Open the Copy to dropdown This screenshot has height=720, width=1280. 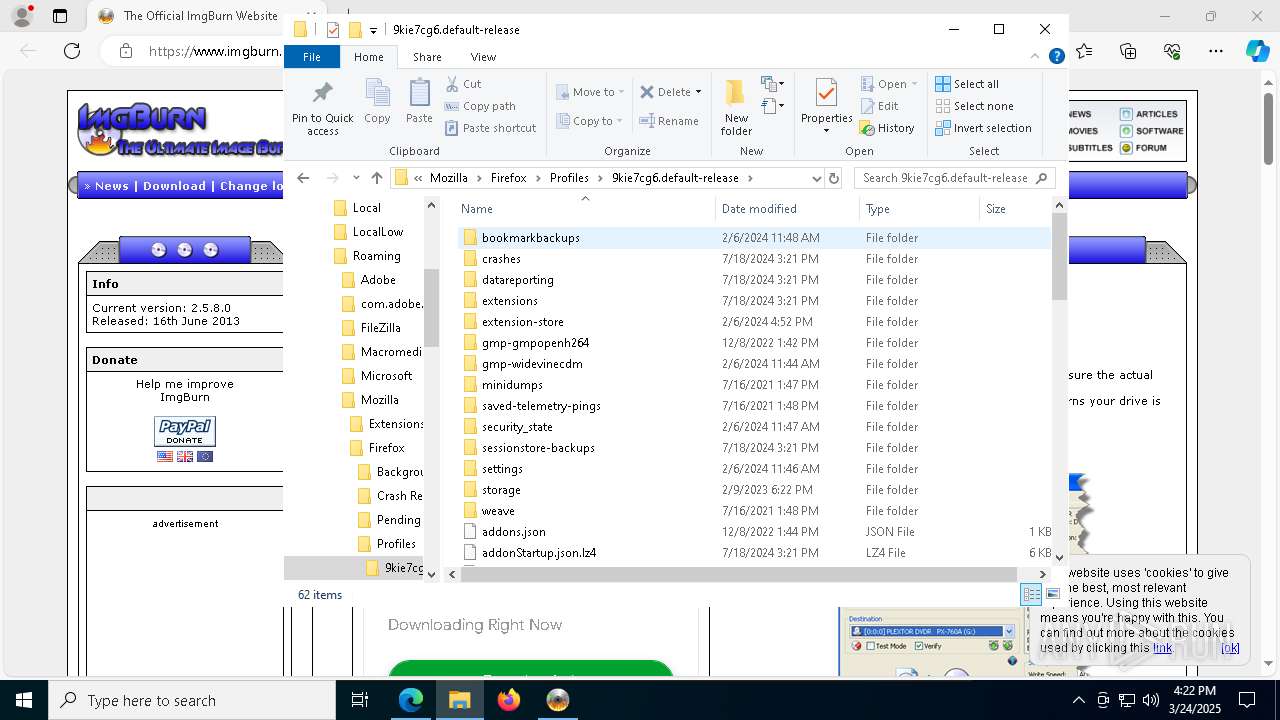click(590, 121)
